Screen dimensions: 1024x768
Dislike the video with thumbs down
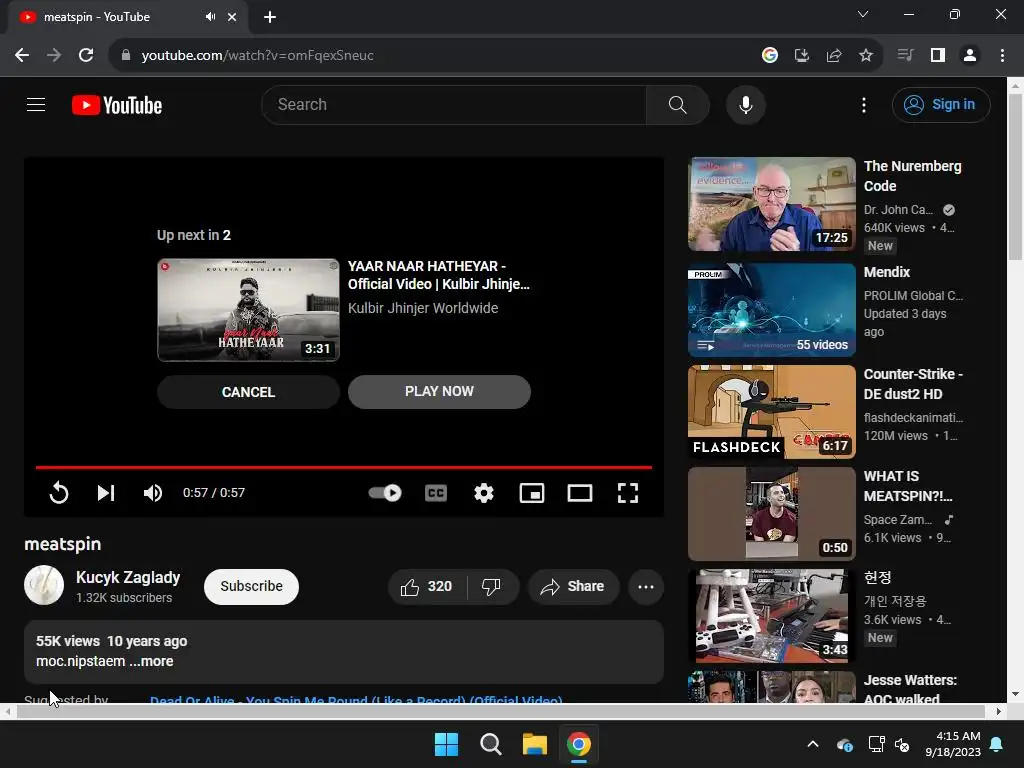(492, 586)
